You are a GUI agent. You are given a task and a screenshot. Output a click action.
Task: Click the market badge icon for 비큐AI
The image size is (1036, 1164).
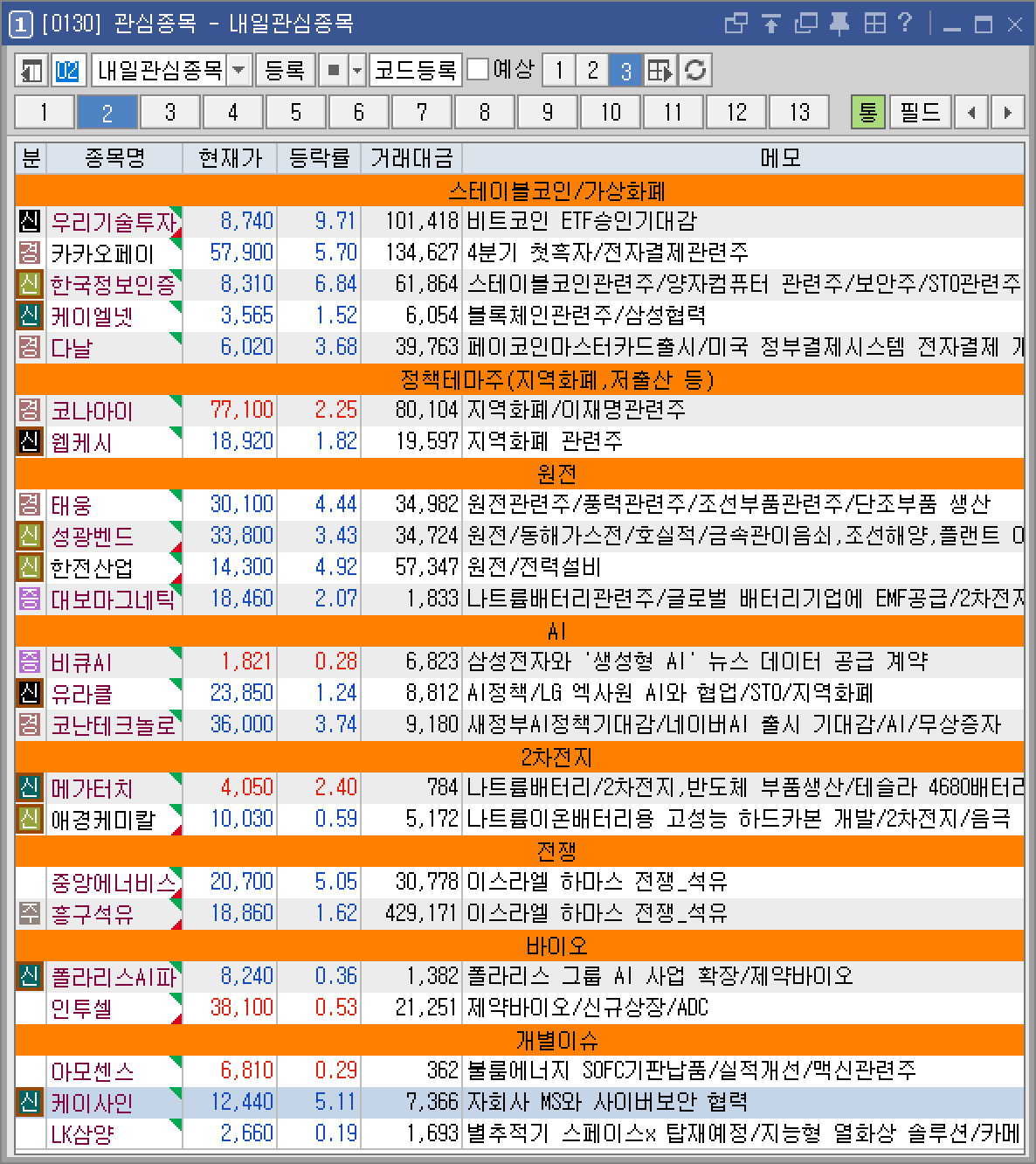(x=30, y=662)
